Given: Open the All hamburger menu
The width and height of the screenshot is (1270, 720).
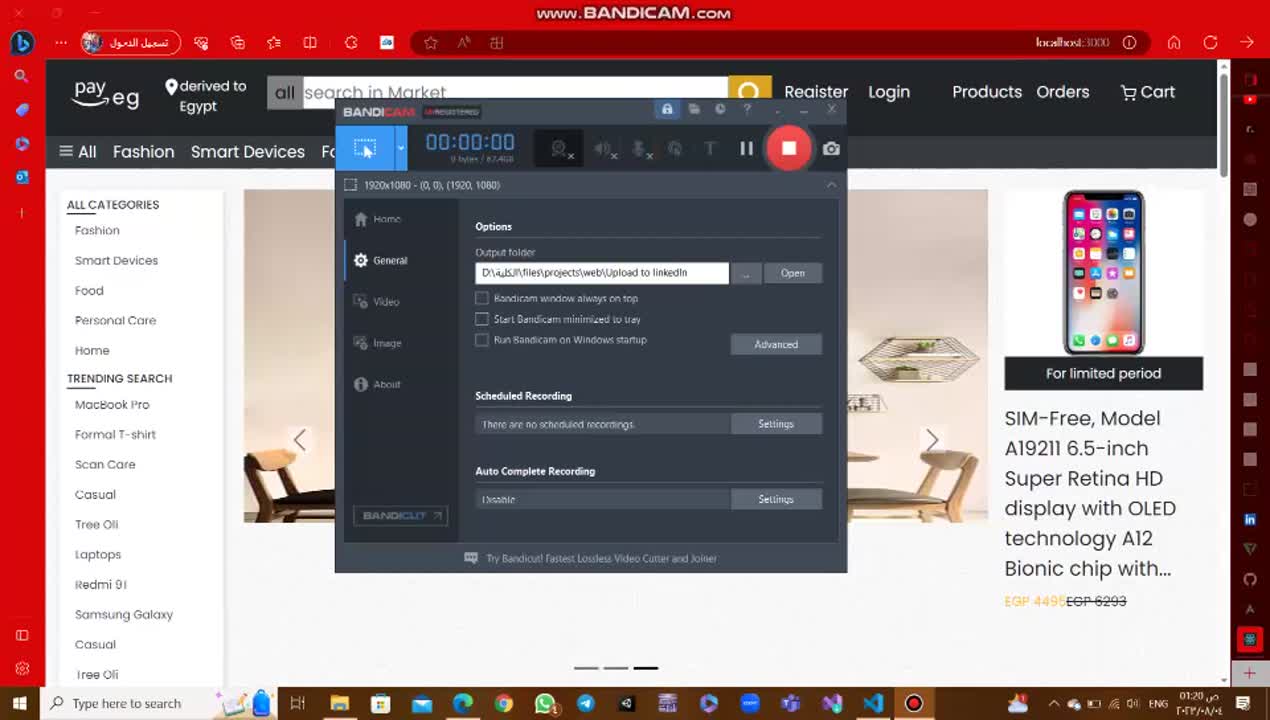Looking at the screenshot, I should pyautogui.click(x=78, y=151).
